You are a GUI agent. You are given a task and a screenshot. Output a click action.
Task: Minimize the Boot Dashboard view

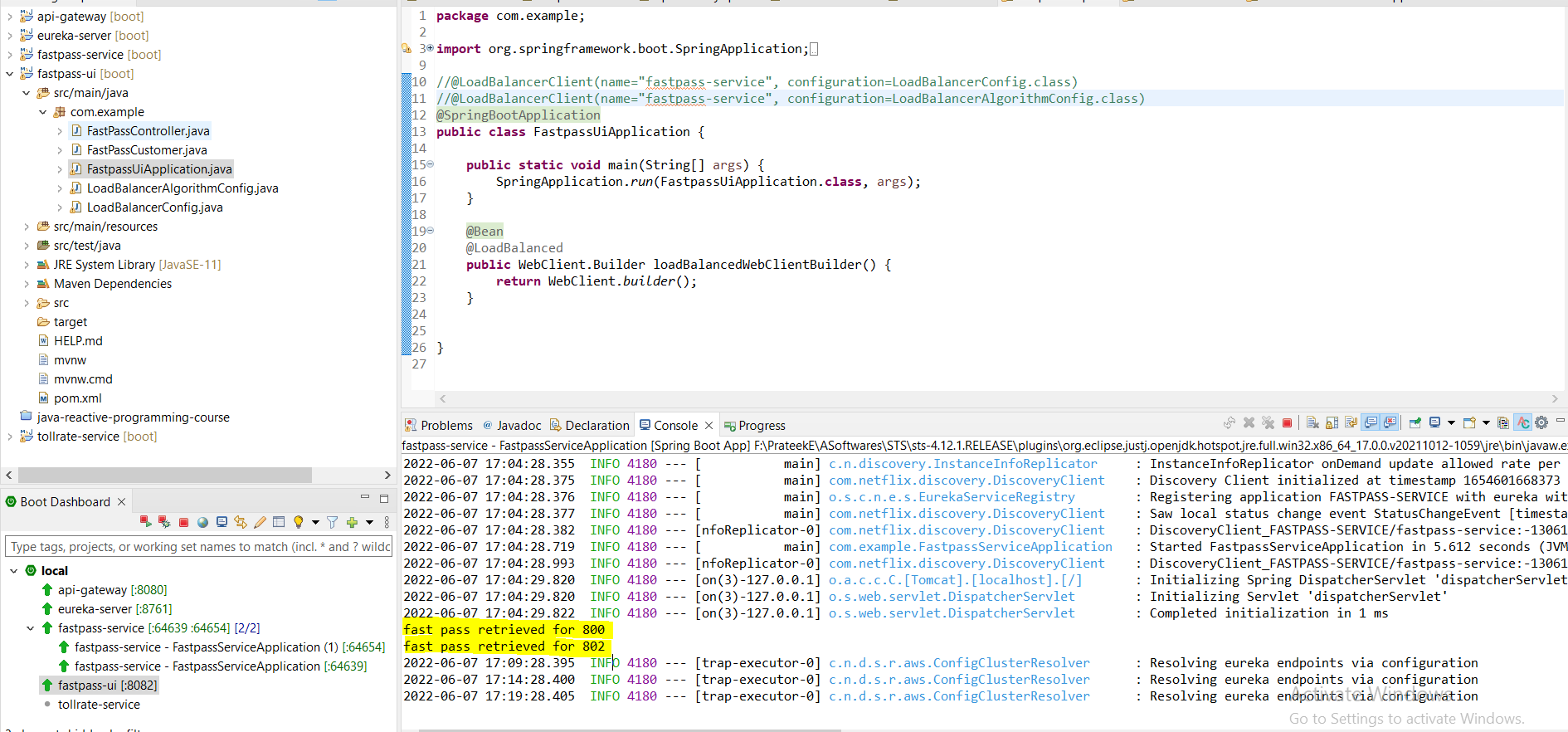click(x=364, y=497)
